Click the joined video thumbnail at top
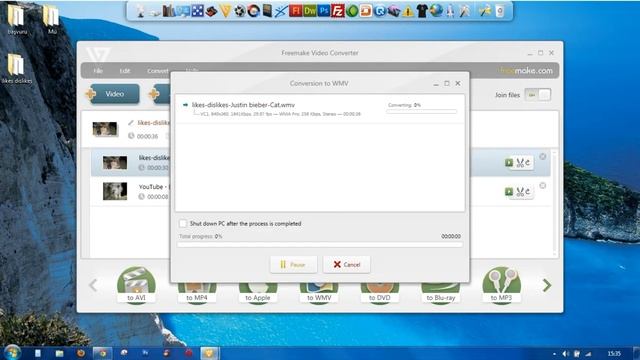The height and width of the screenshot is (360, 640). [105, 129]
